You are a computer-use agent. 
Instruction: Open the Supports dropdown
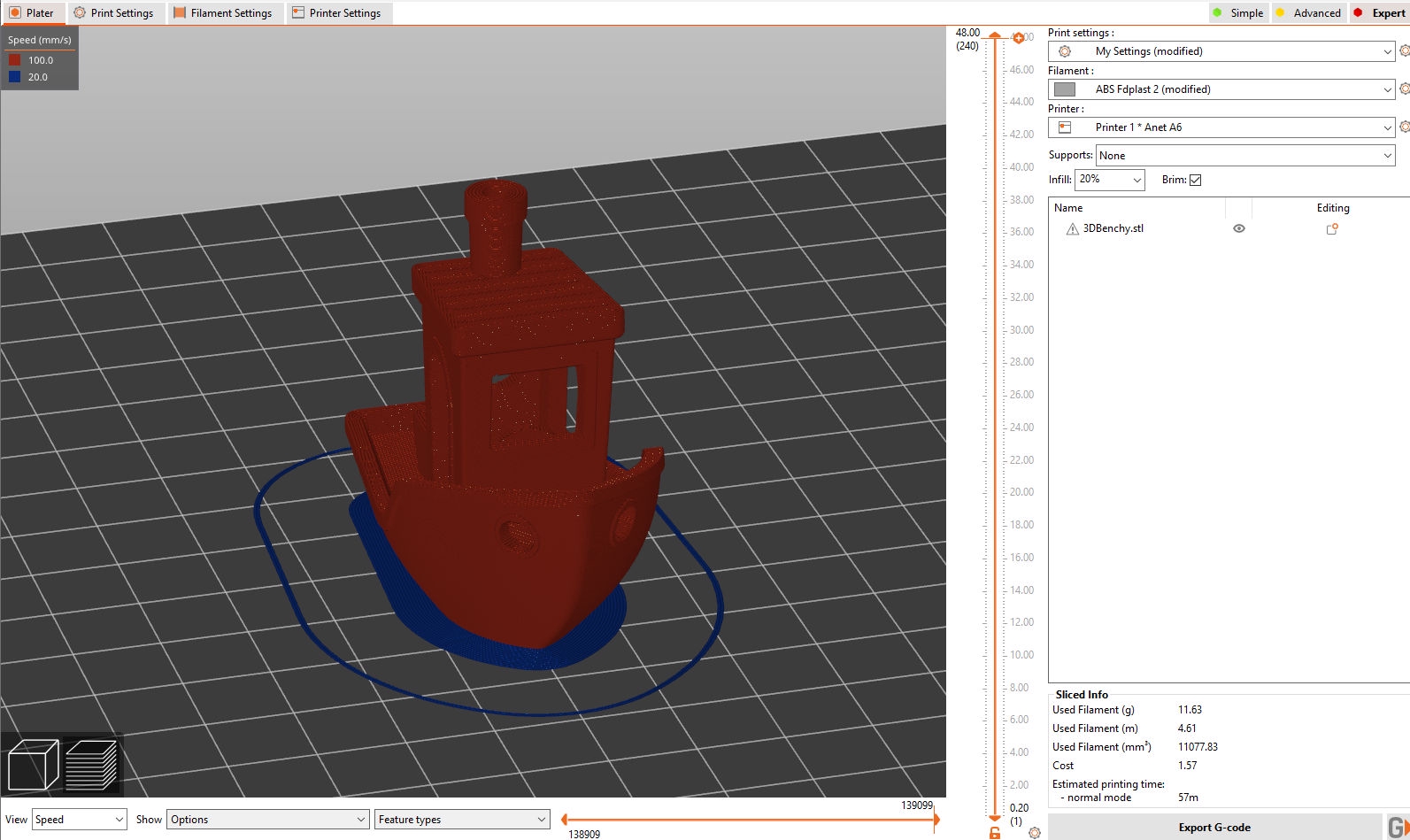click(1245, 156)
